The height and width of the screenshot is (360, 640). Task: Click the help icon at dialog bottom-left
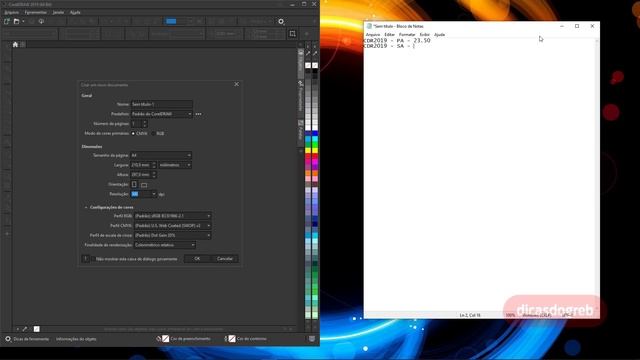point(85,259)
